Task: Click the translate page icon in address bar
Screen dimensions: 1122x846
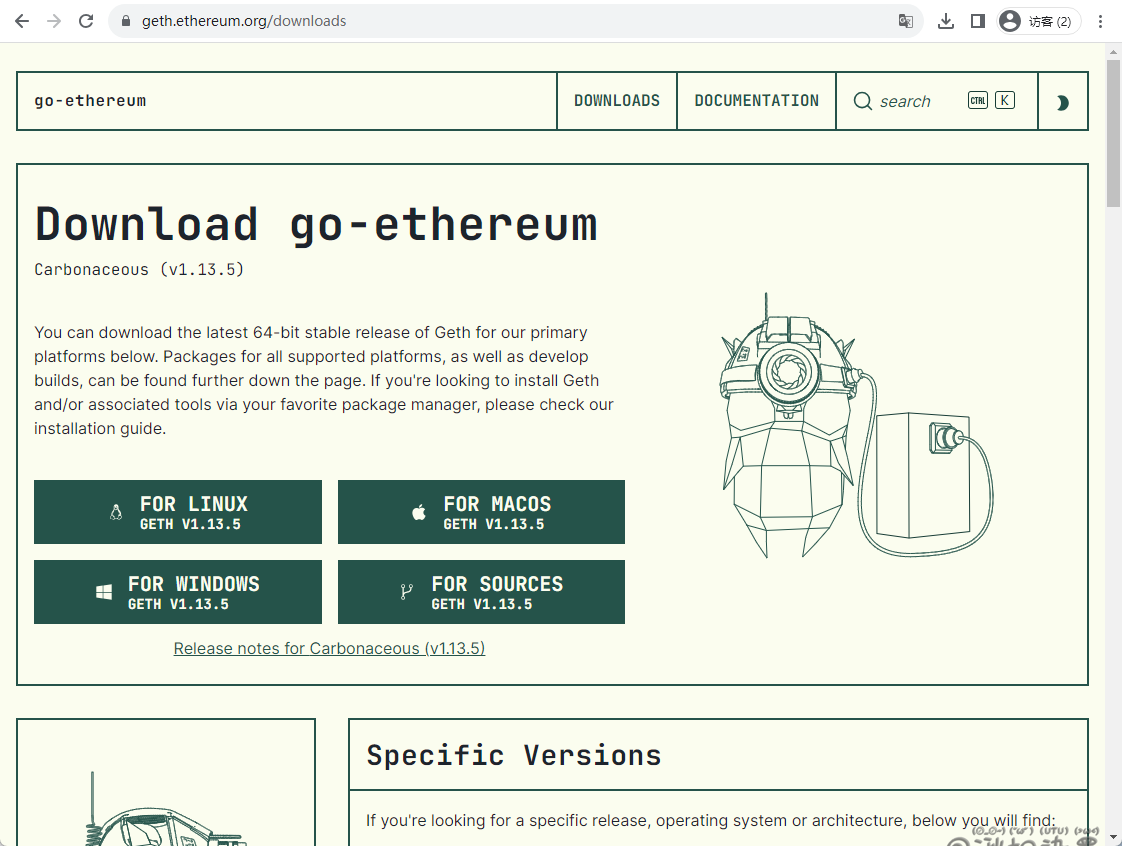Action: (x=905, y=21)
